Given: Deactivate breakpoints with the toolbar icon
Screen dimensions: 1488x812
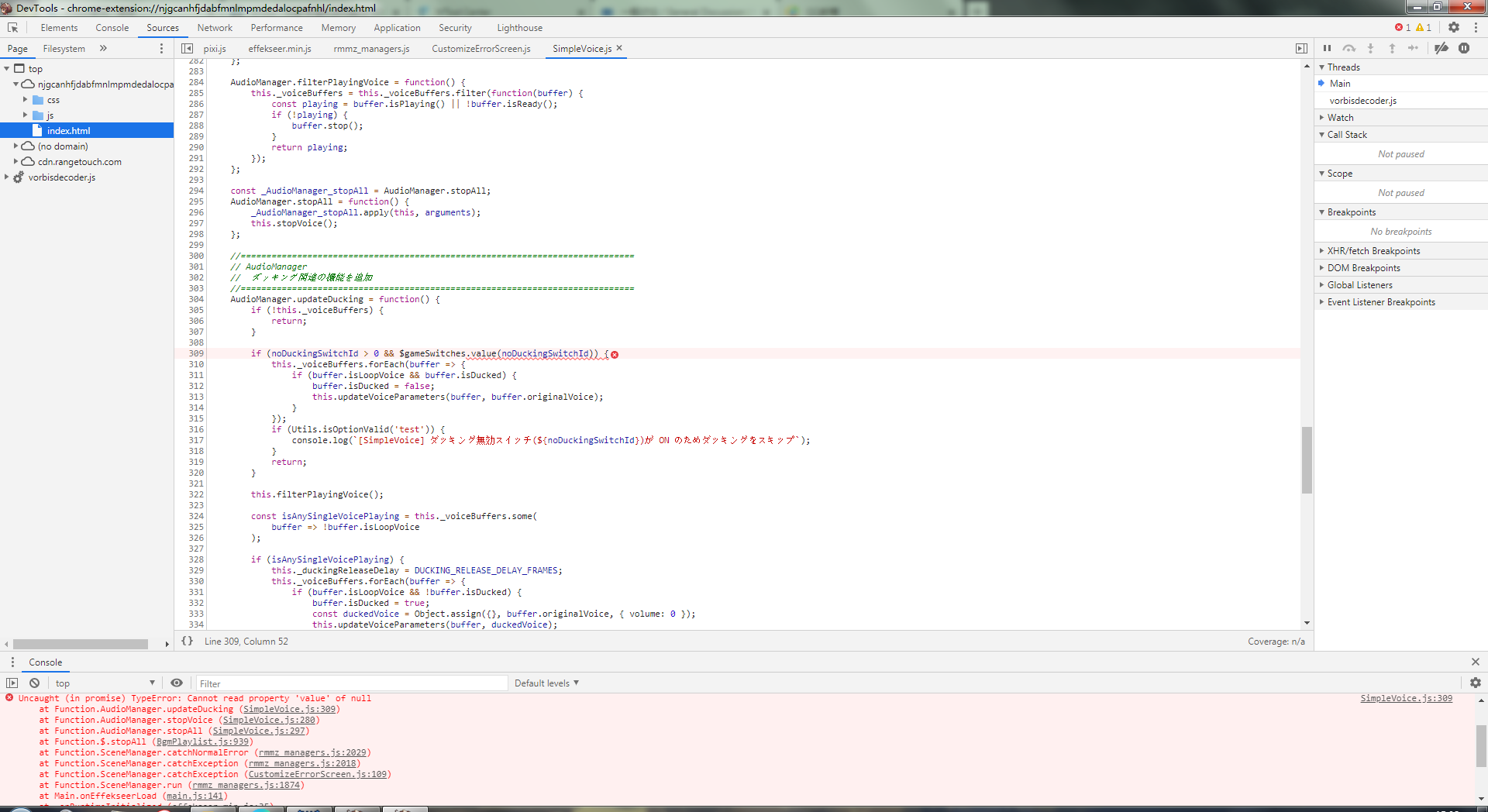Looking at the screenshot, I should (1441, 48).
